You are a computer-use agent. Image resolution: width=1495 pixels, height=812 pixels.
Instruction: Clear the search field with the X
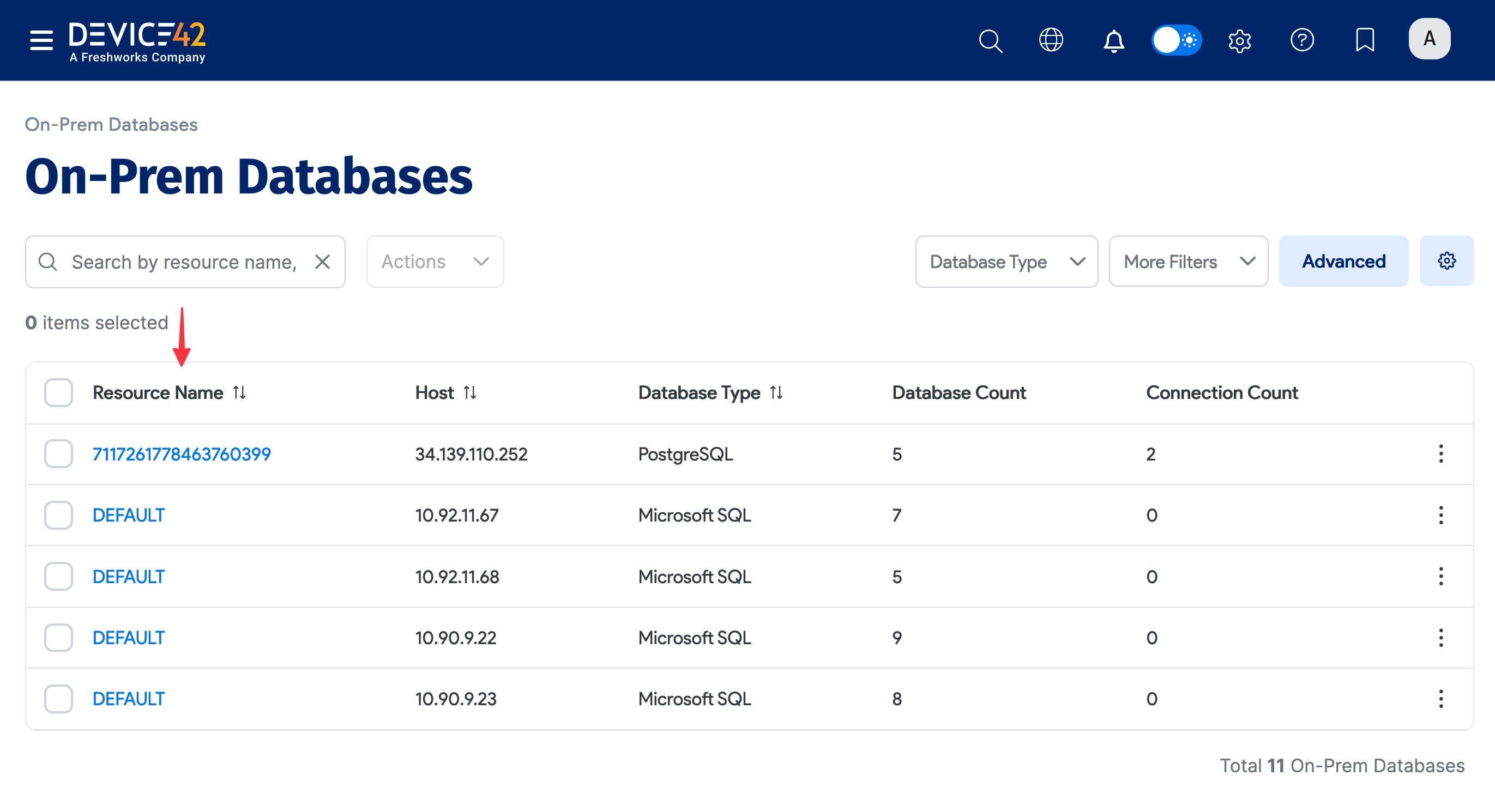323,262
